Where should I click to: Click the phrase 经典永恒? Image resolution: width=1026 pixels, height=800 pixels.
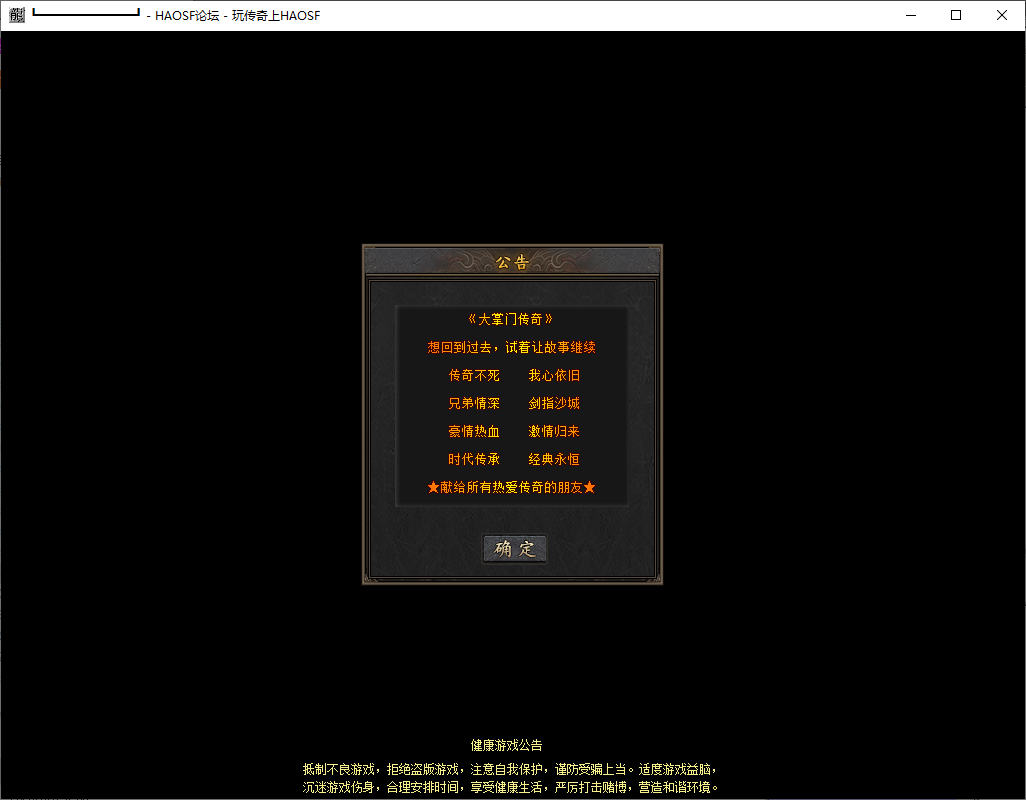tap(554, 460)
